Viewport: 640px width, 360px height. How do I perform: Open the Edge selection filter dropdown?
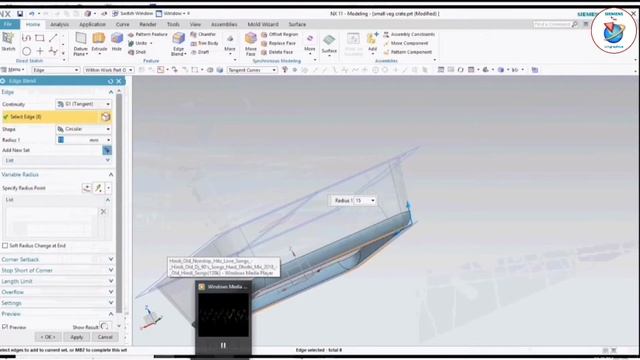(x=56, y=70)
